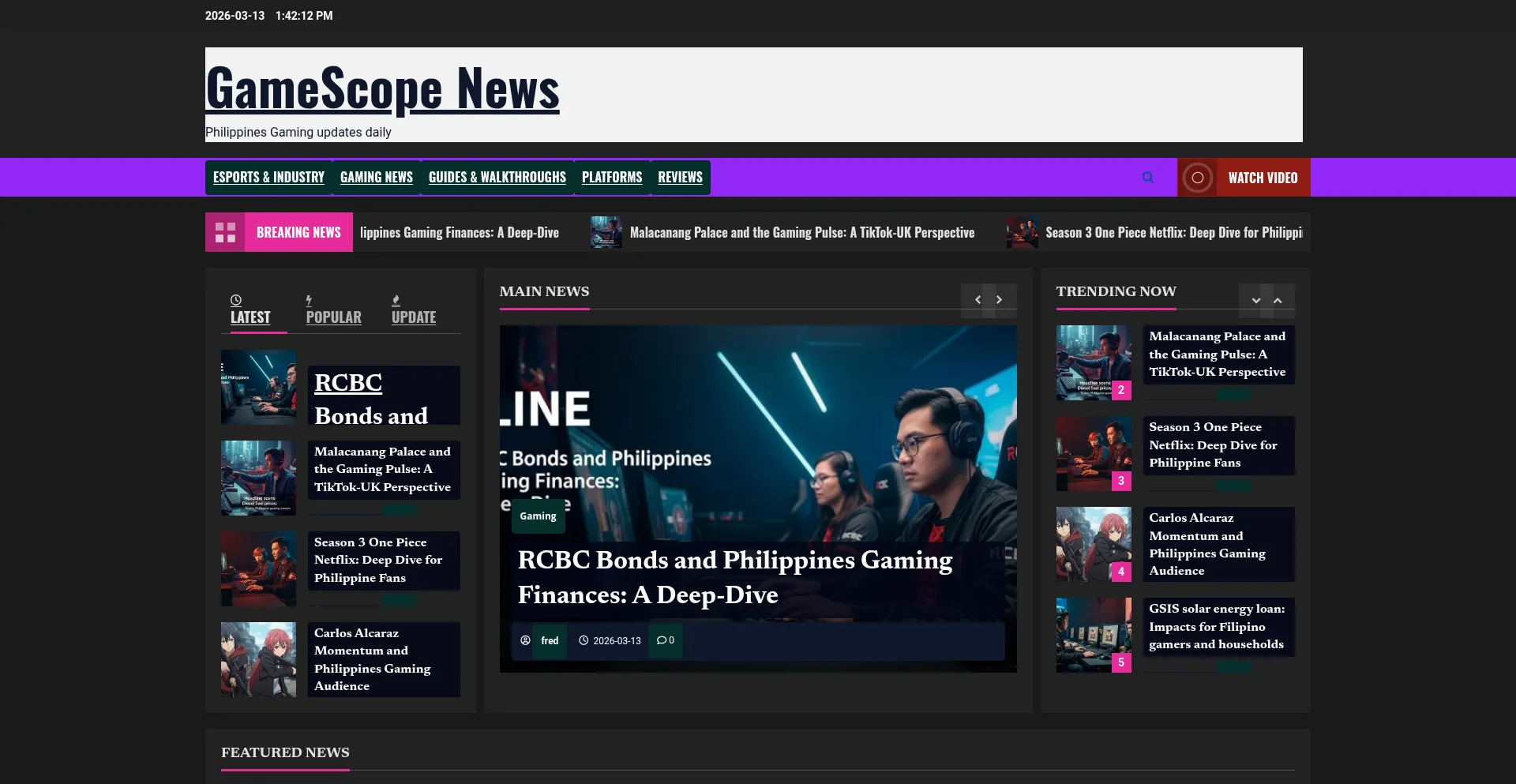Image resolution: width=1516 pixels, height=784 pixels.
Task: Click the breaking news grid icon
Action: point(225,232)
